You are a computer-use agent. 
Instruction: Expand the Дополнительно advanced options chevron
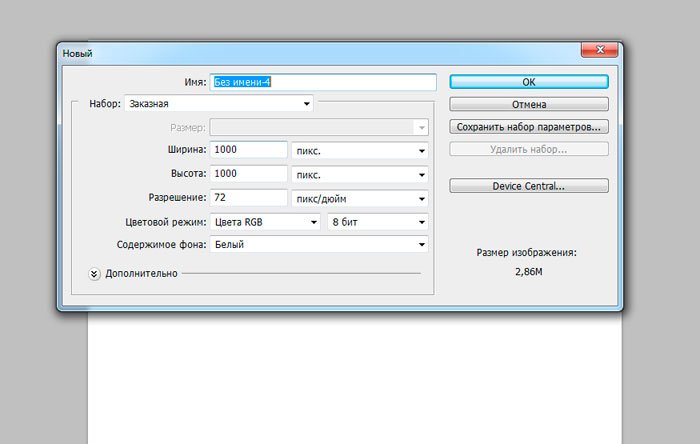click(96, 273)
